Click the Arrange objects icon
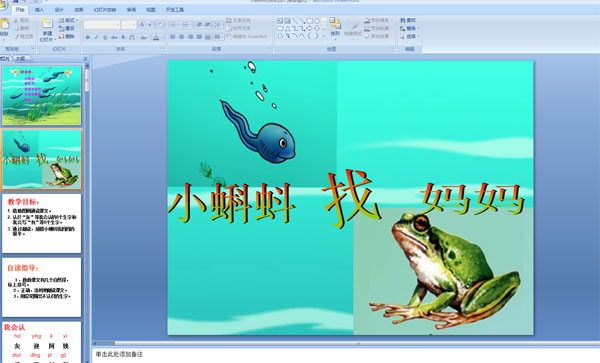Screen dimensions: 600x363 (335, 27)
